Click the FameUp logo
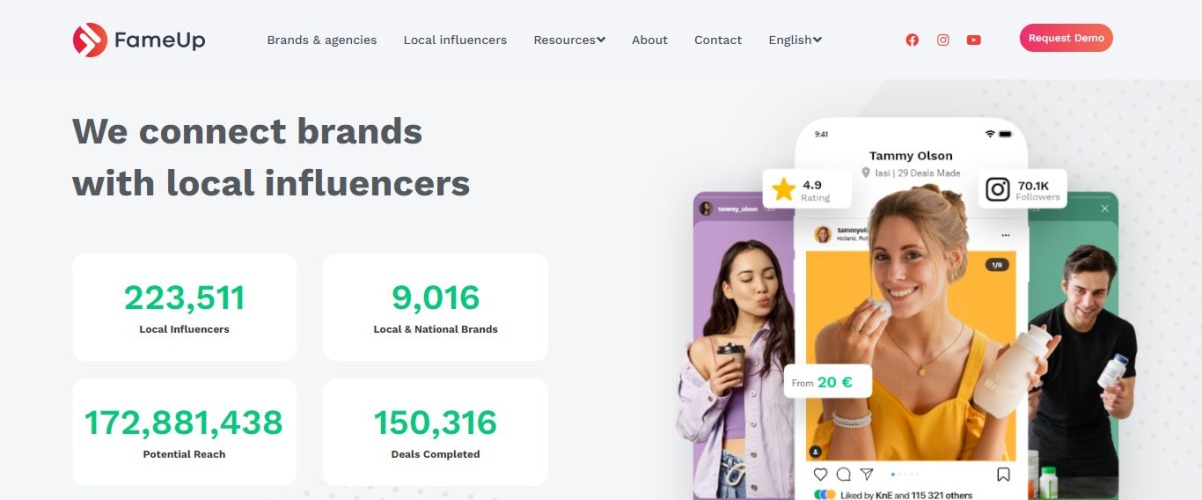This screenshot has height=500, width=1202. click(138, 40)
